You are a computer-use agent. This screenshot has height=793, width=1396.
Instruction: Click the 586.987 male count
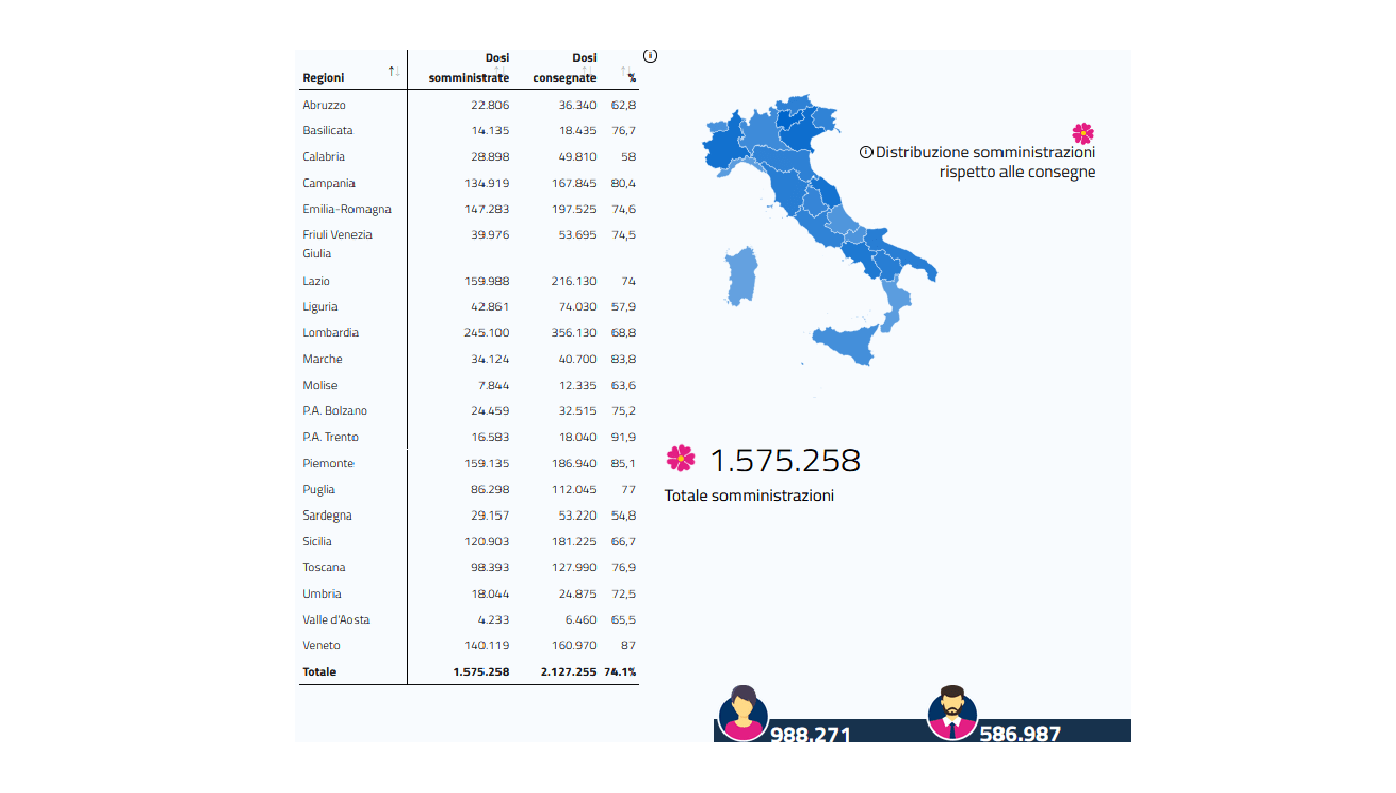click(x=1020, y=733)
